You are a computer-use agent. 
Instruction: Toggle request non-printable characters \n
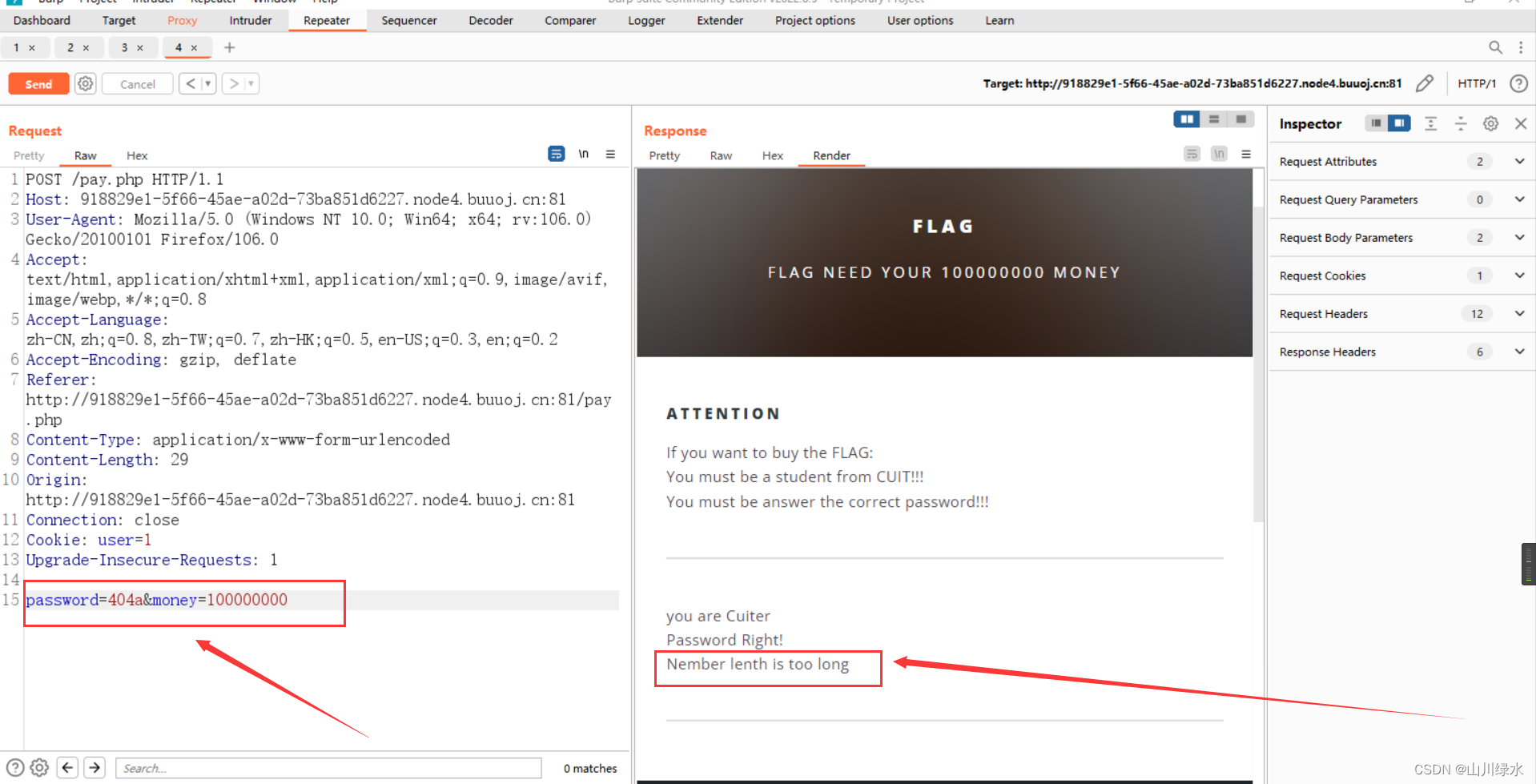click(584, 154)
